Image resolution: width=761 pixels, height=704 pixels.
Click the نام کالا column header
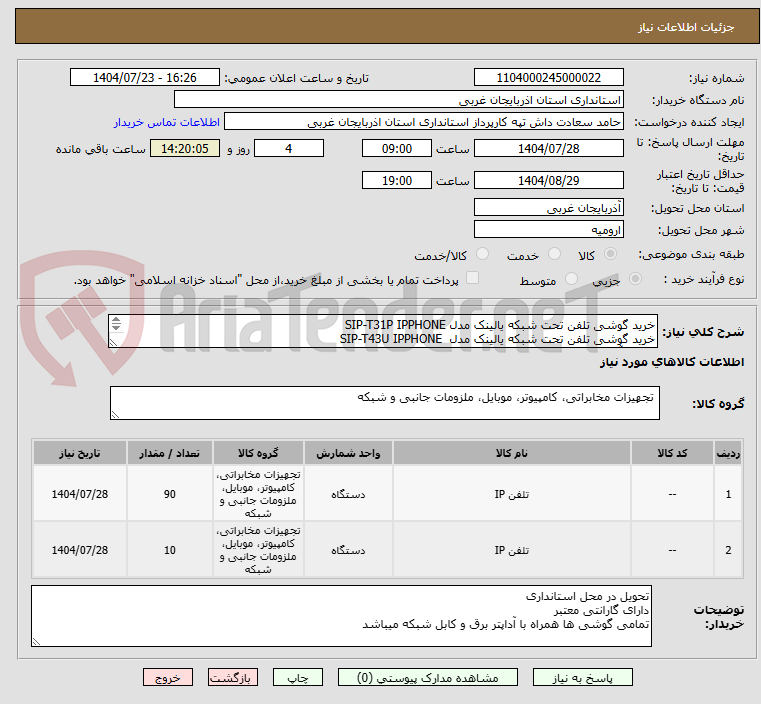512,453
